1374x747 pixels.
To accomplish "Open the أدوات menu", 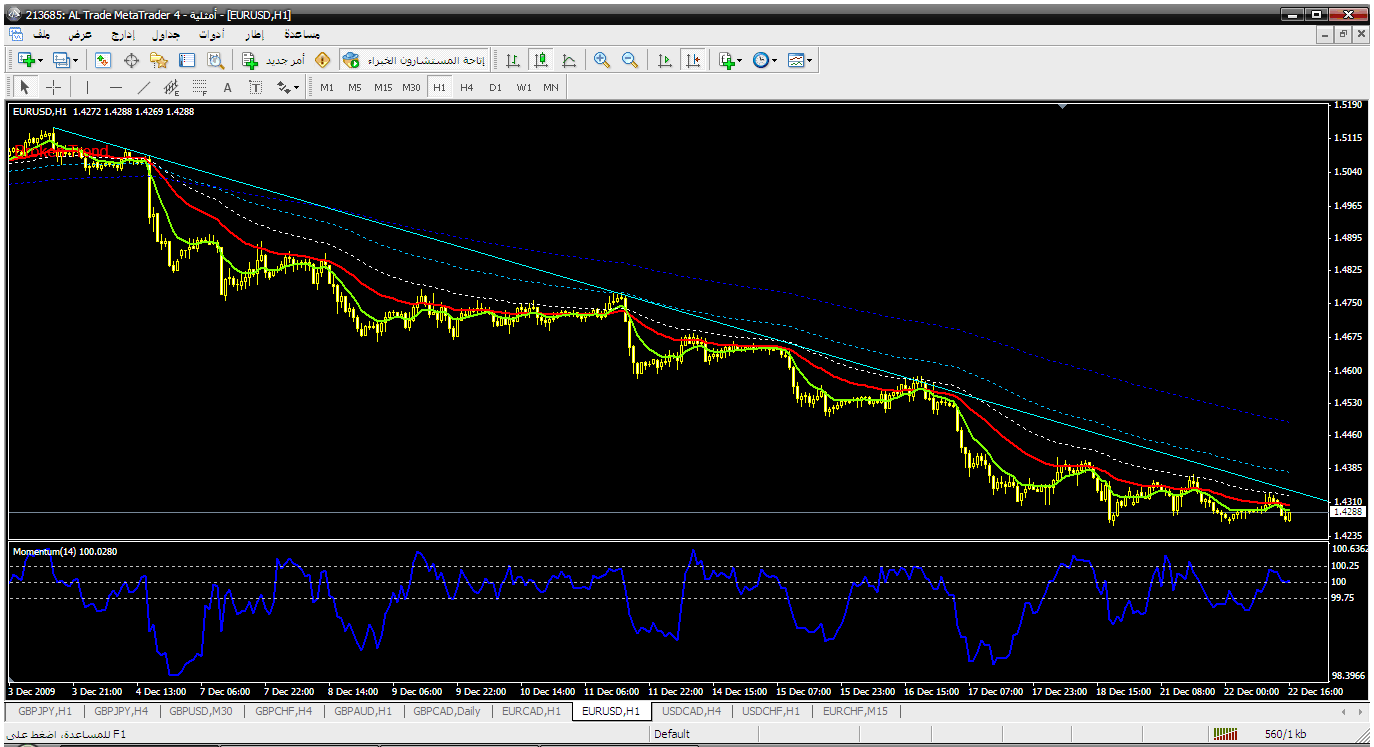I will [210, 34].
